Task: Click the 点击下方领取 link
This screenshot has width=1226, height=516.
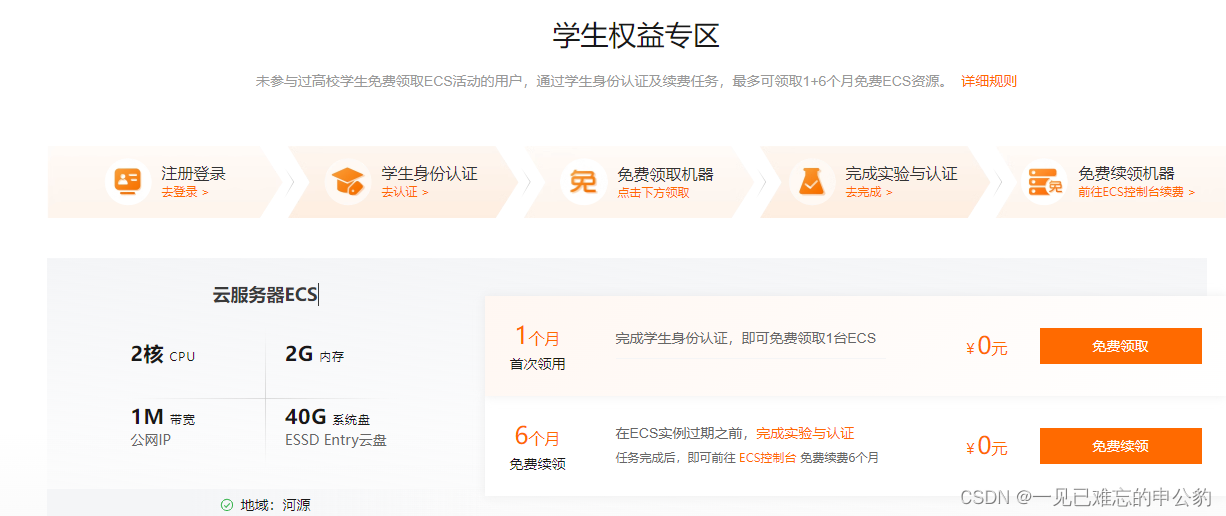Action: 653,192
